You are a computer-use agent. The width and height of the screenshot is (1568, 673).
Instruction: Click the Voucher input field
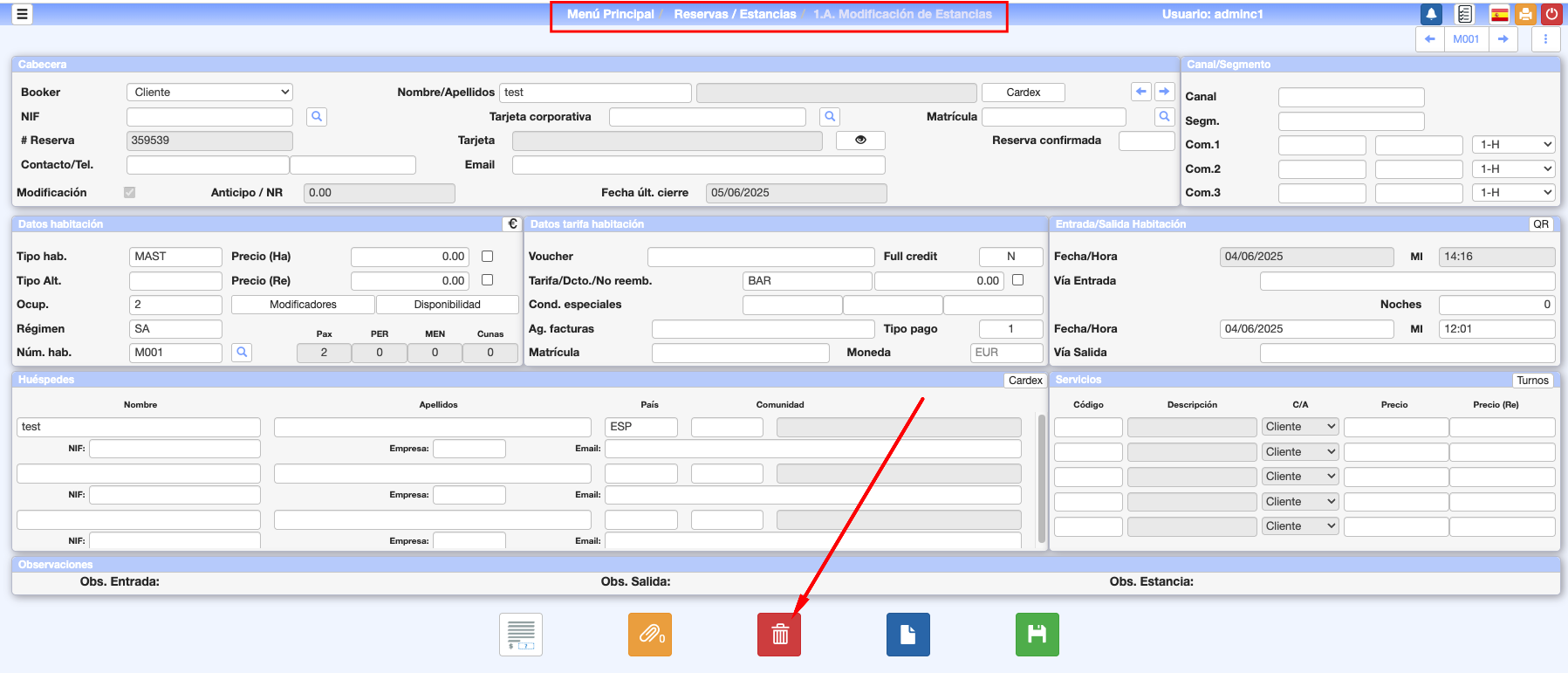(760, 257)
